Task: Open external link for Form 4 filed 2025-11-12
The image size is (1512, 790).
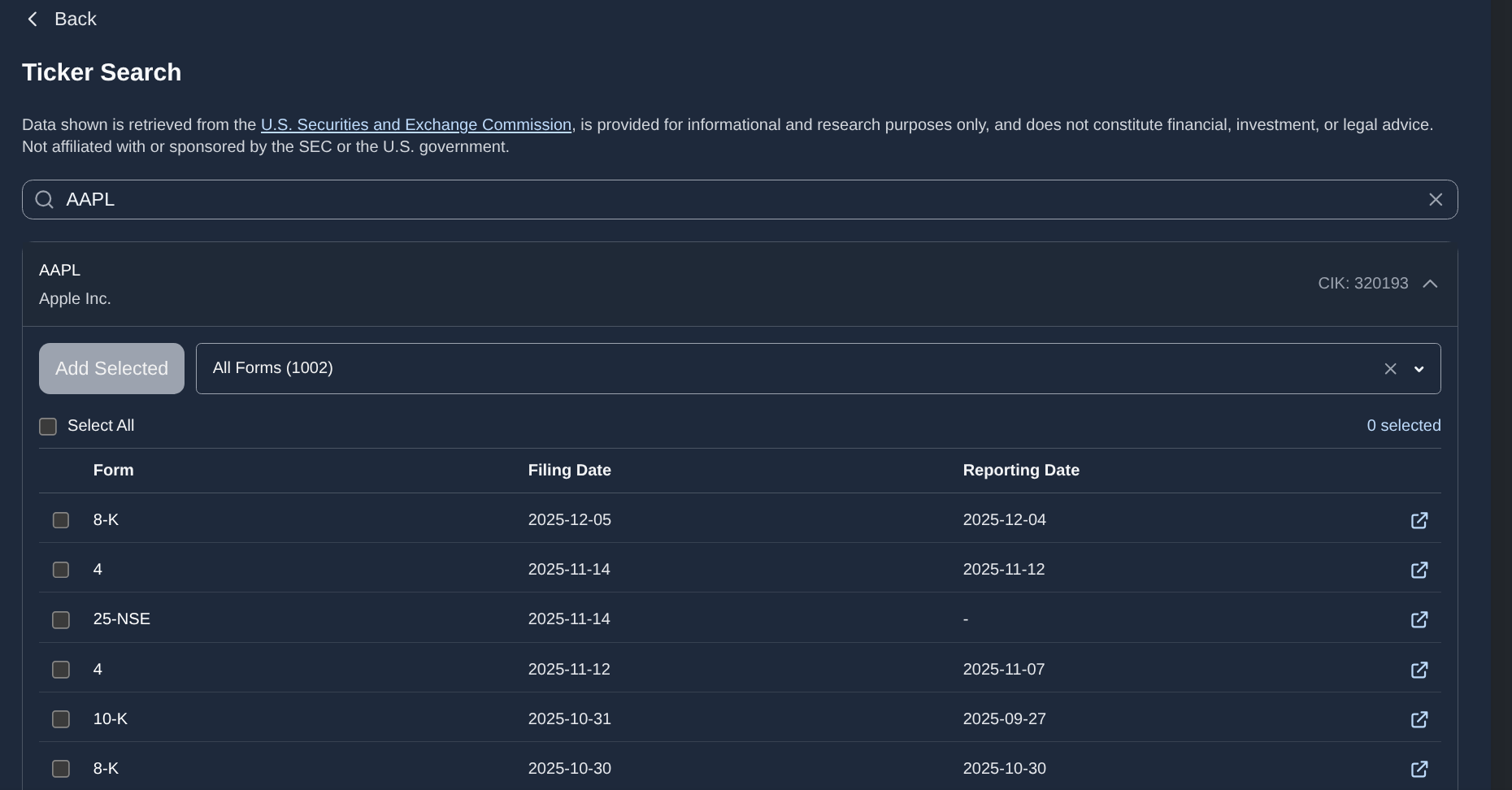Action: tap(1419, 670)
